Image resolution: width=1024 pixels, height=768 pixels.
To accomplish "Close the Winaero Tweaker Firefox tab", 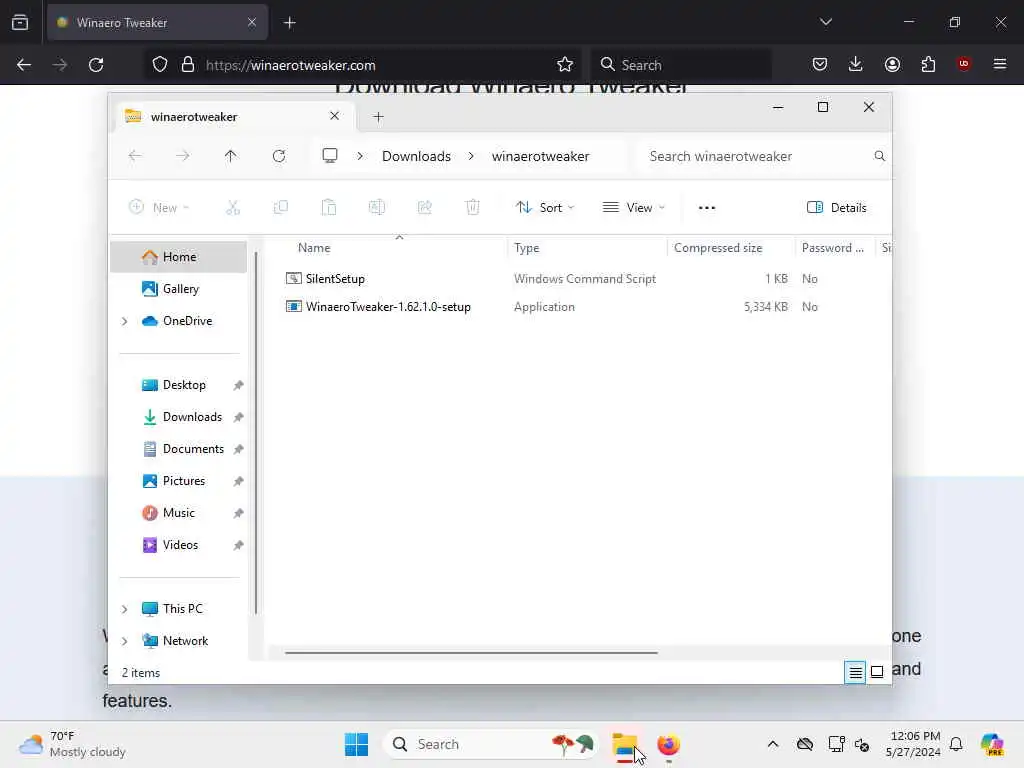I will 252,23.
